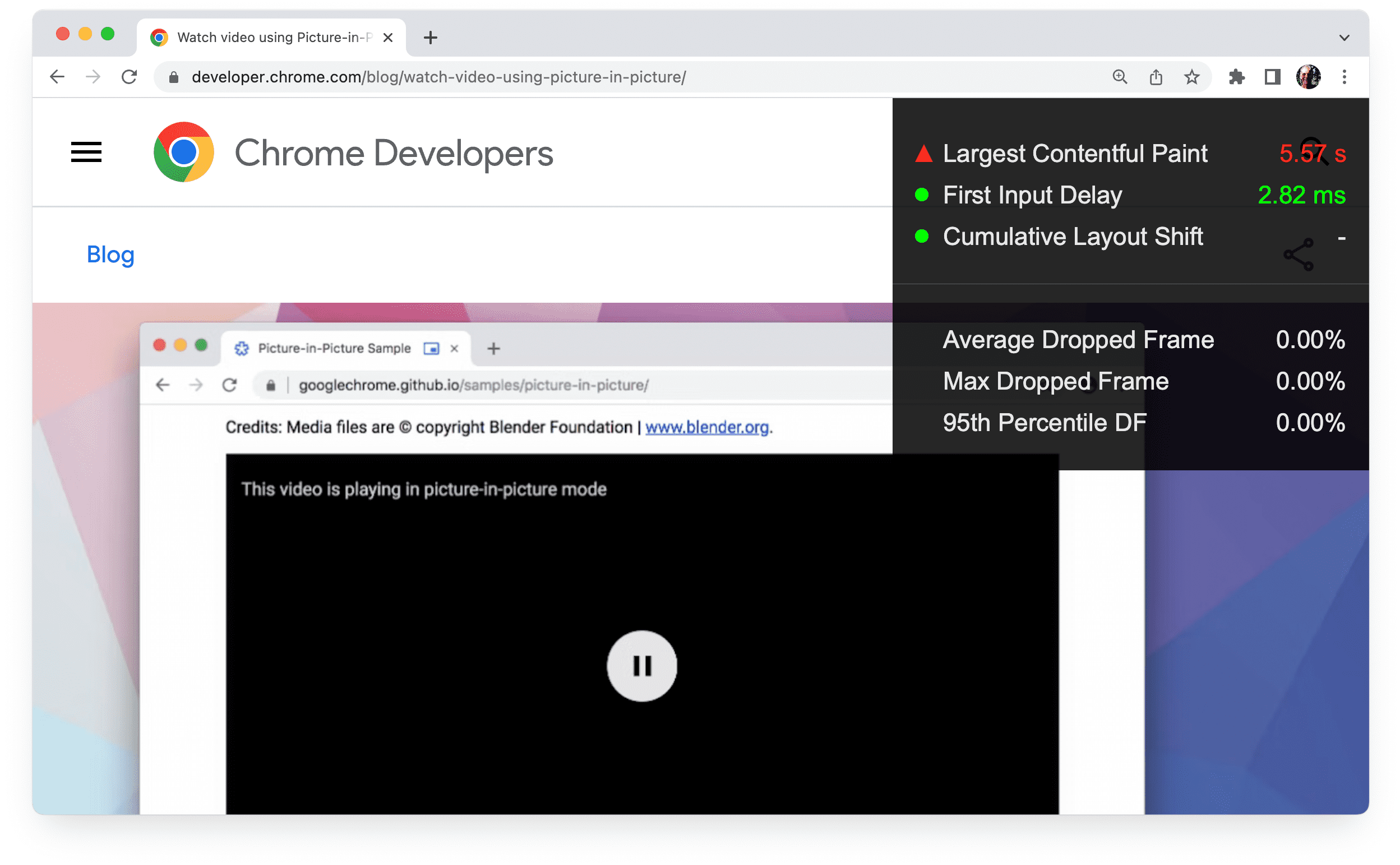1400x865 pixels.
Task: Click the pause button on the video
Action: tap(640, 664)
